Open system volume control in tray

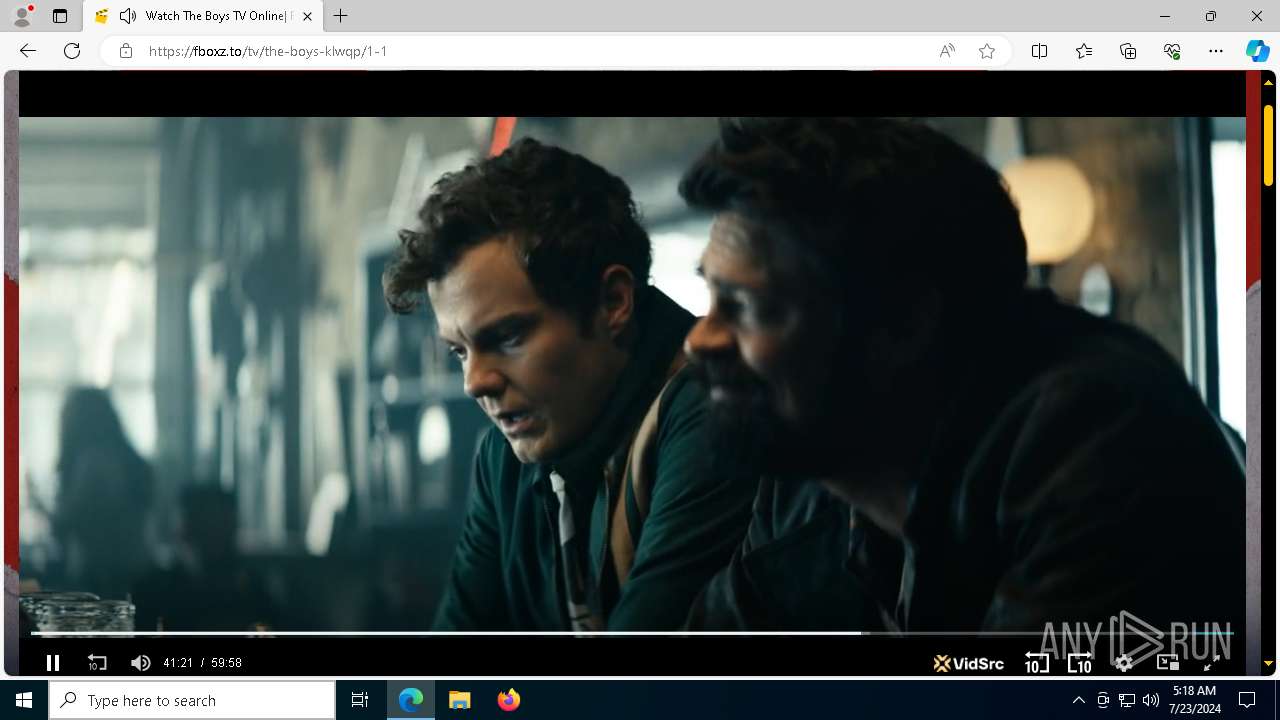pos(1151,700)
